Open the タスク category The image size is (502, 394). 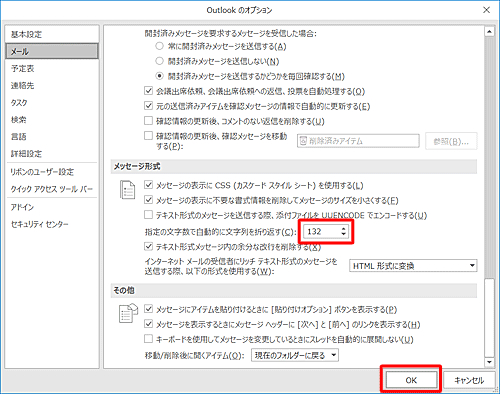click(52, 103)
